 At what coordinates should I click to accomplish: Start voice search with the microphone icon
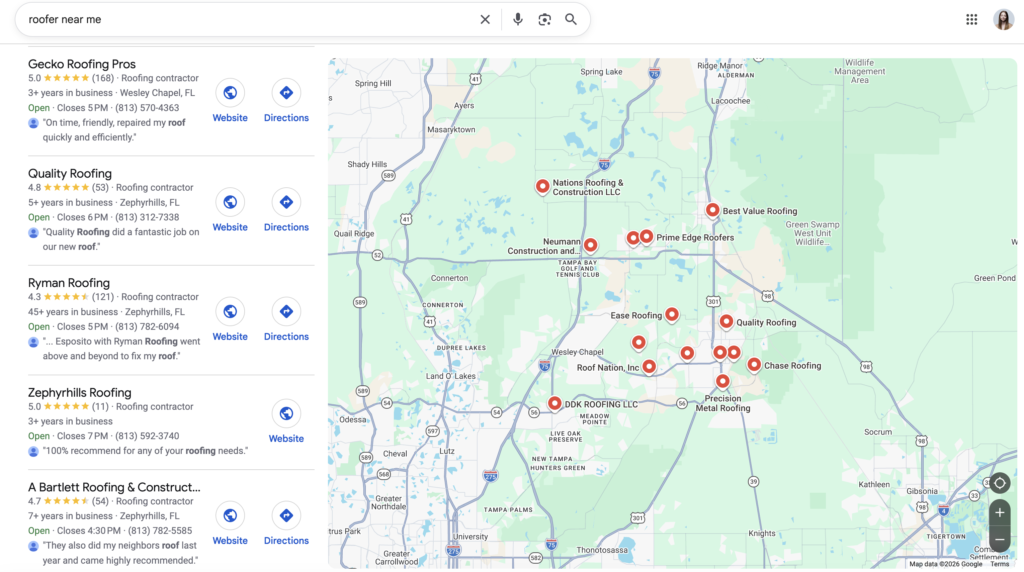pyautogui.click(x=517, y=20)
